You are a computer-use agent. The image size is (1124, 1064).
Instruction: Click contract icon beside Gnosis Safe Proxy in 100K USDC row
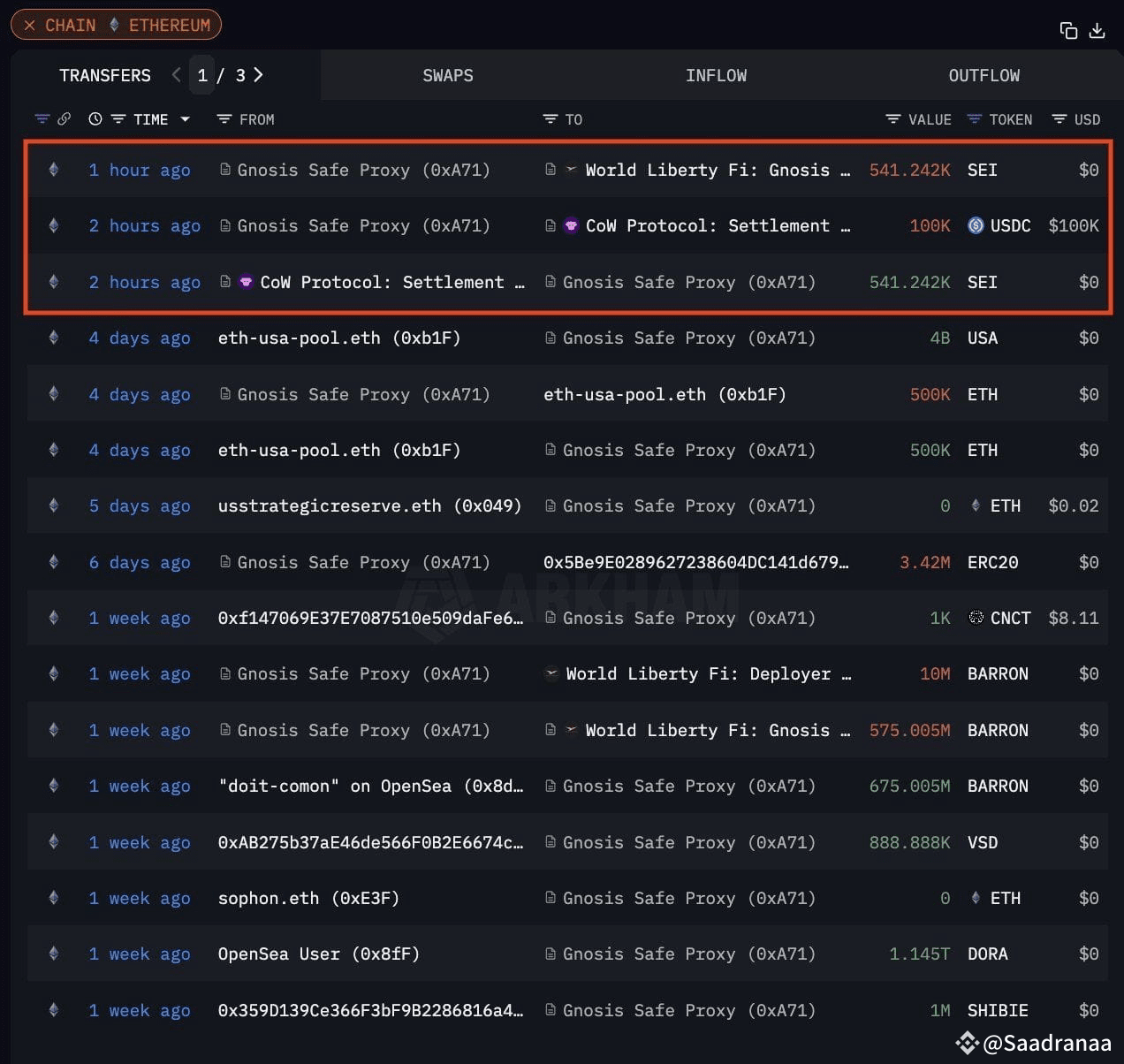(225, 225)
